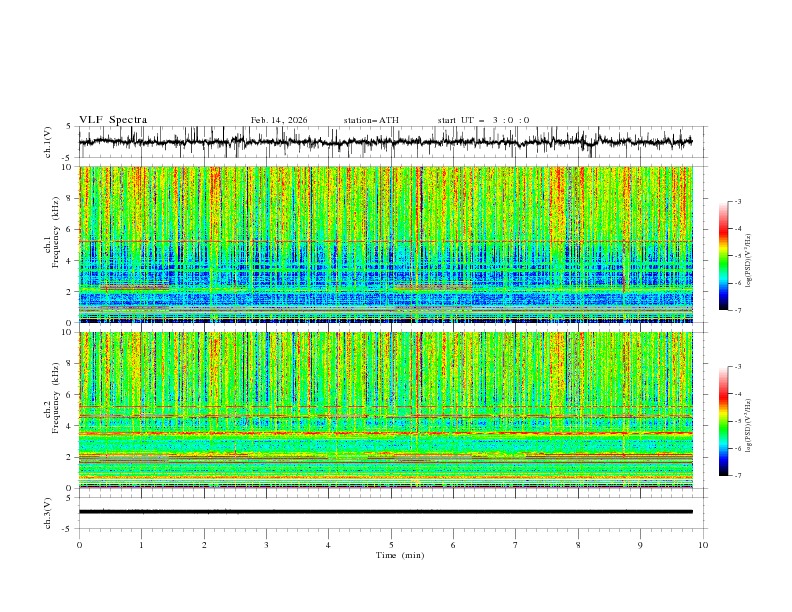Viewport: 792px width, 612px height.
Task: Click the ch.1 spectrogram "6" kHz tick label
Action: click(70, 229)
